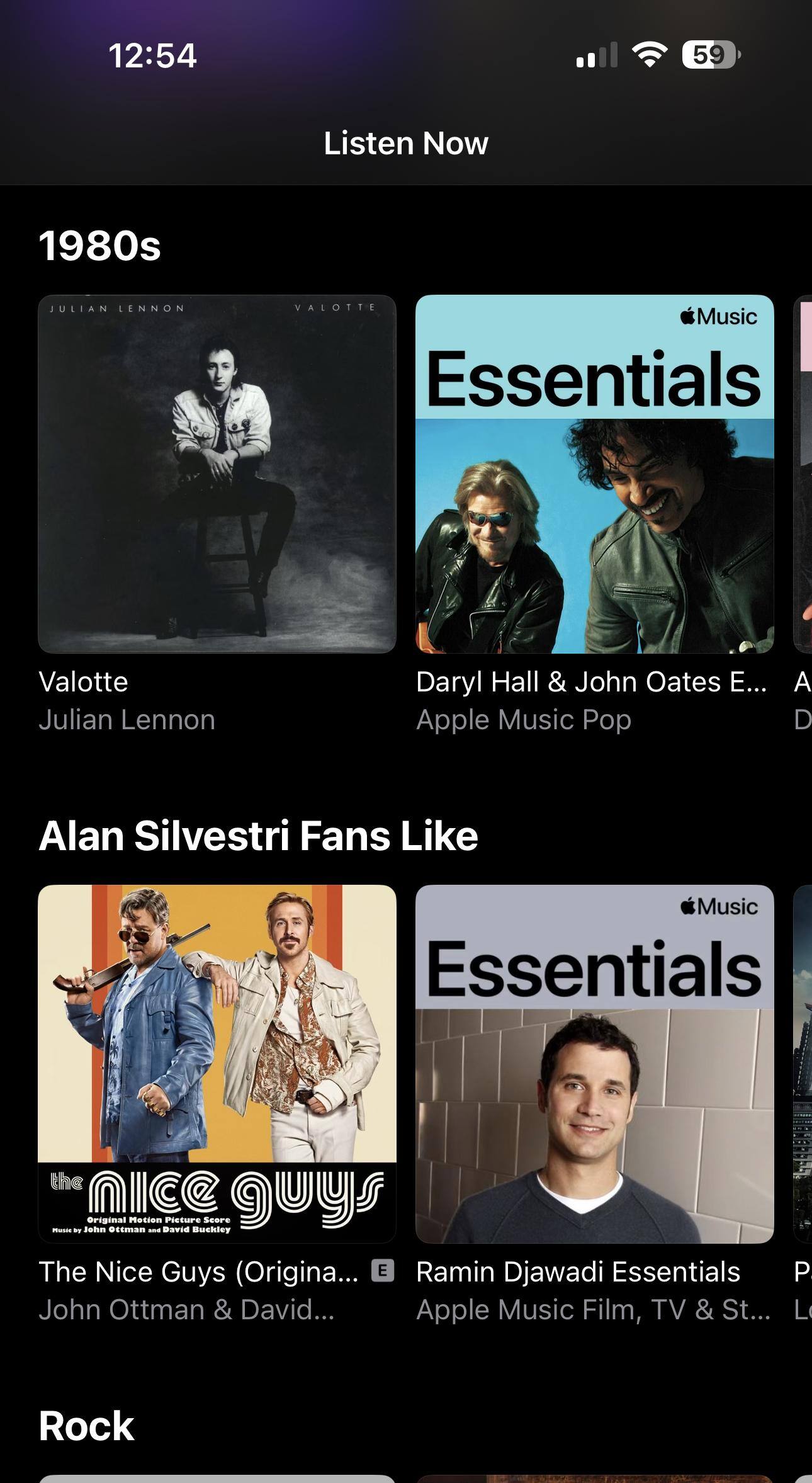Tap the Apple Music logo on Ramin Djawadi cover
The height and width of the screenshot is (1483, 812).
pyautogui.click(x=719, y=906)
